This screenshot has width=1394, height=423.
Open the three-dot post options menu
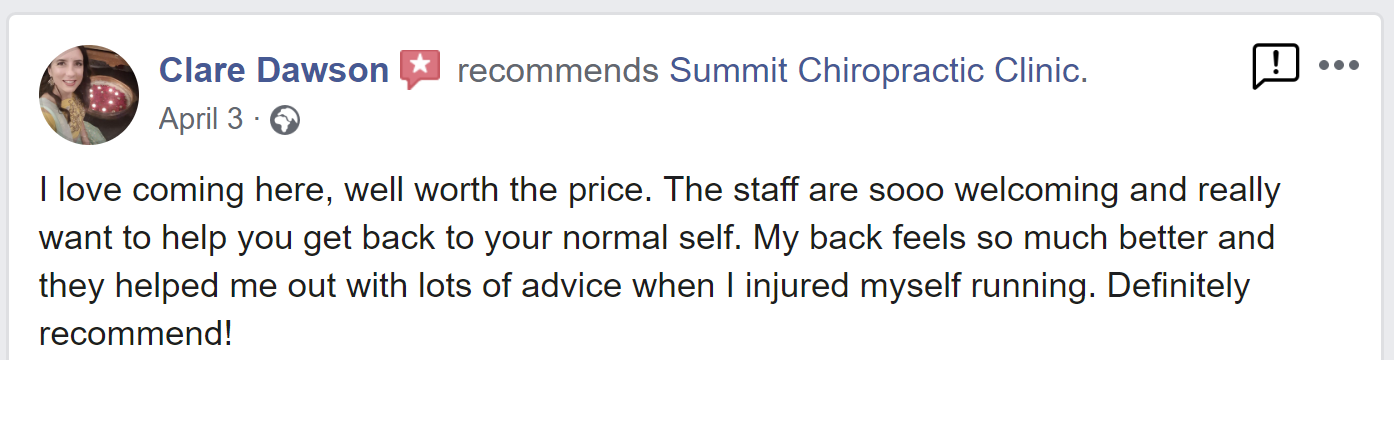coord(1338,66)
